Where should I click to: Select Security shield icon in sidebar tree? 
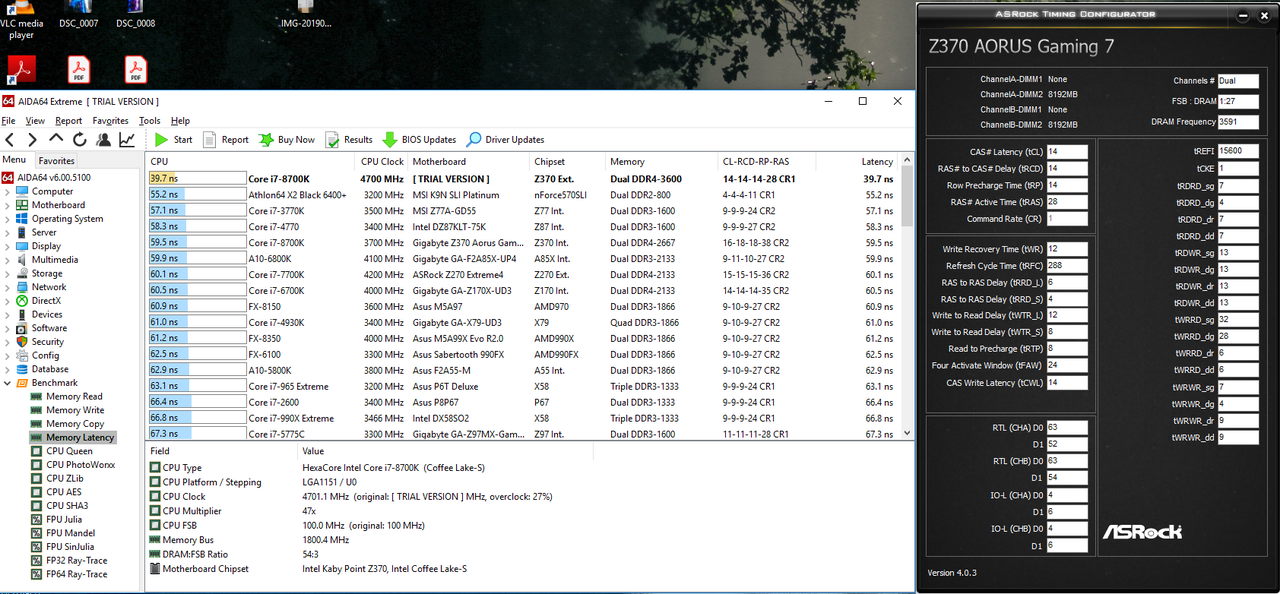[22, 342]
